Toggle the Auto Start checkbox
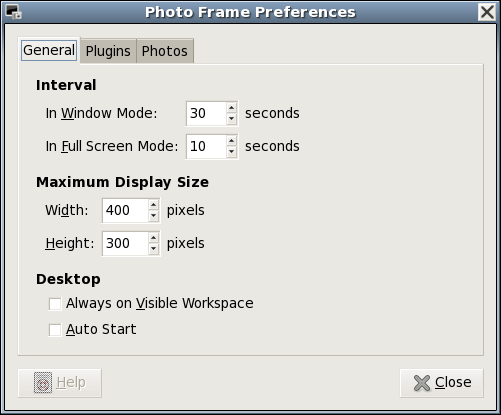The width and height of the screenshot is (501, 415). 55,330
